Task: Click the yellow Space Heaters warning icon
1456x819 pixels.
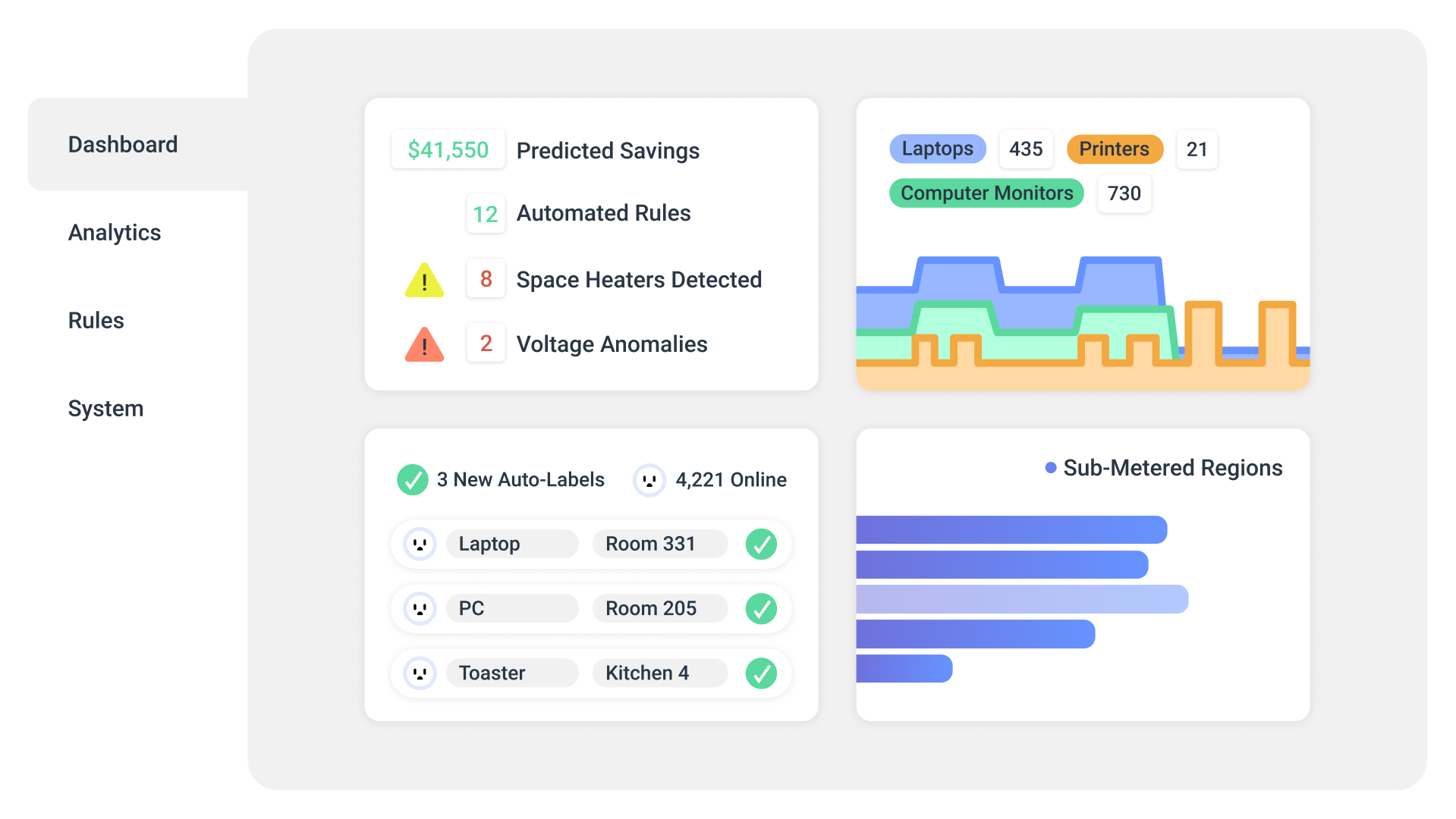Action: [424, 279]
